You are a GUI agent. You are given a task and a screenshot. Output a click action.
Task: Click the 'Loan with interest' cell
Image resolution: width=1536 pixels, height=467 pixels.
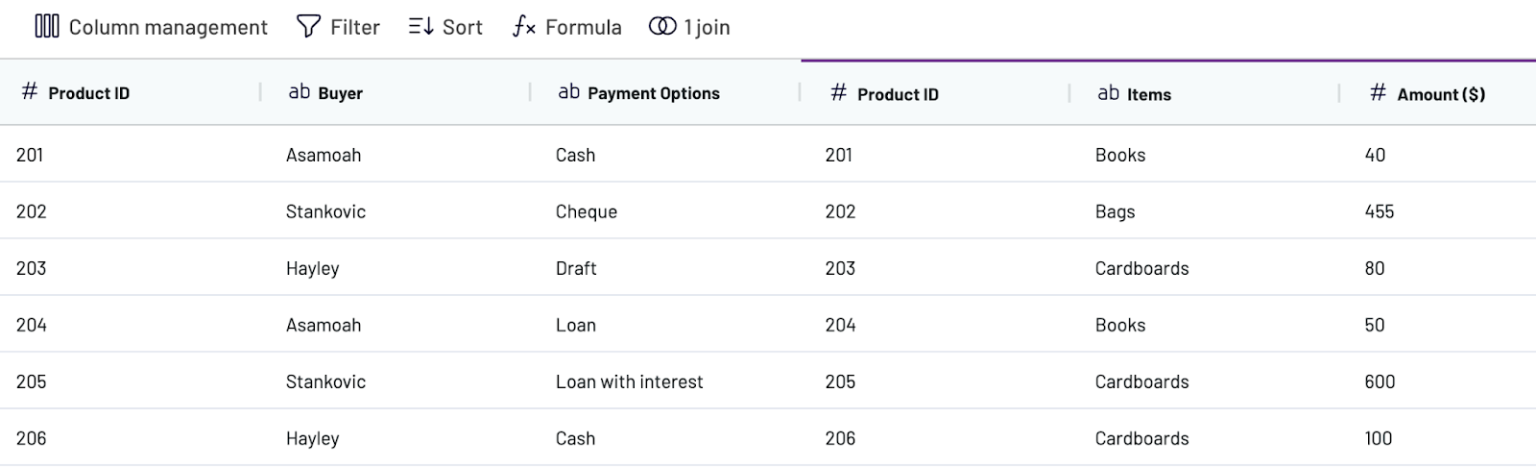pyautogui.click(x=629, y=382)
